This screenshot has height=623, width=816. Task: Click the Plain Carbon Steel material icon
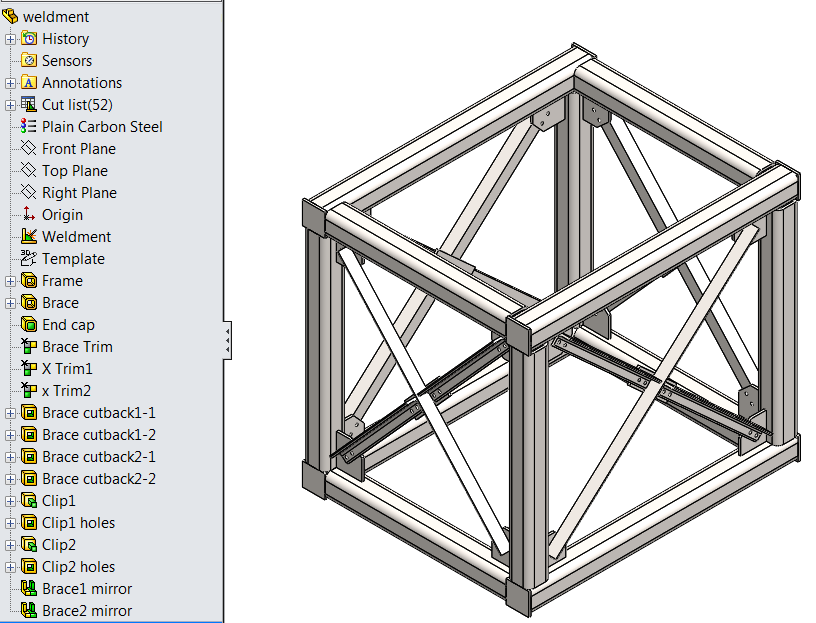point(29,126)
